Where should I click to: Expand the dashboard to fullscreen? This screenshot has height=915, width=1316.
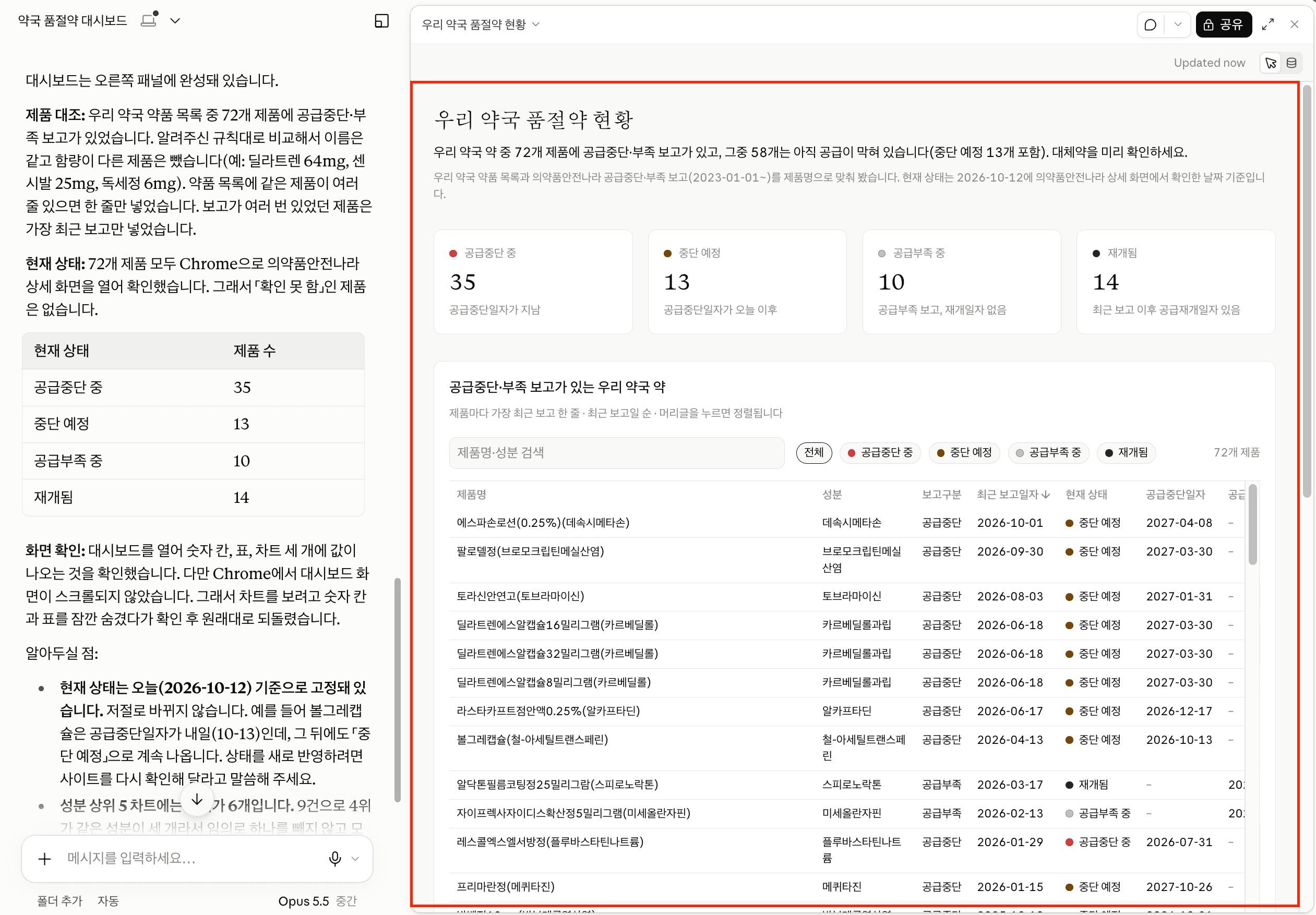coord(1268,25)
